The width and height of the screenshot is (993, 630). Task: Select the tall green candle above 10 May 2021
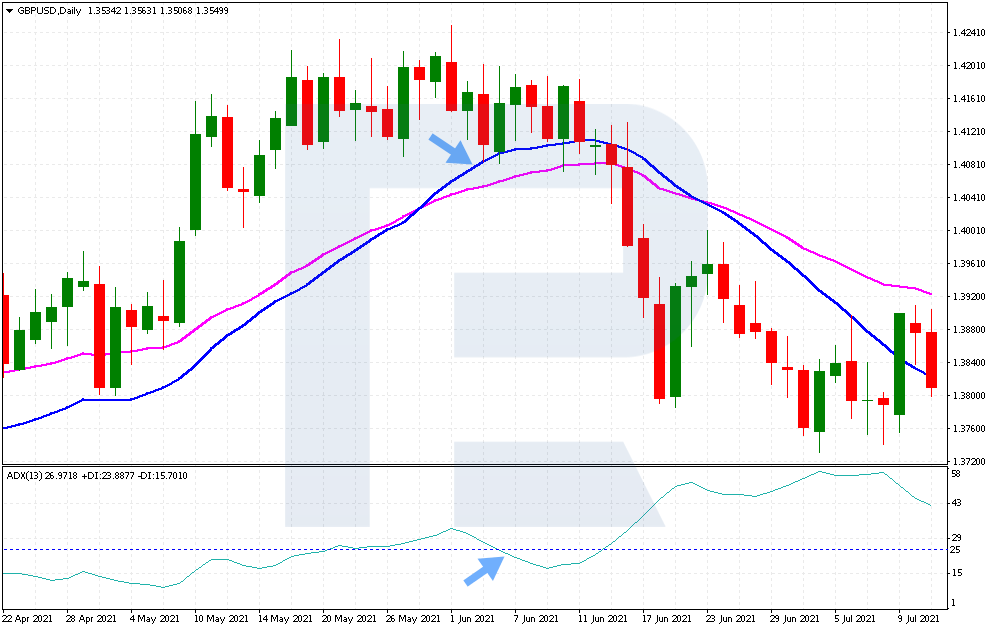coord(196,181)
